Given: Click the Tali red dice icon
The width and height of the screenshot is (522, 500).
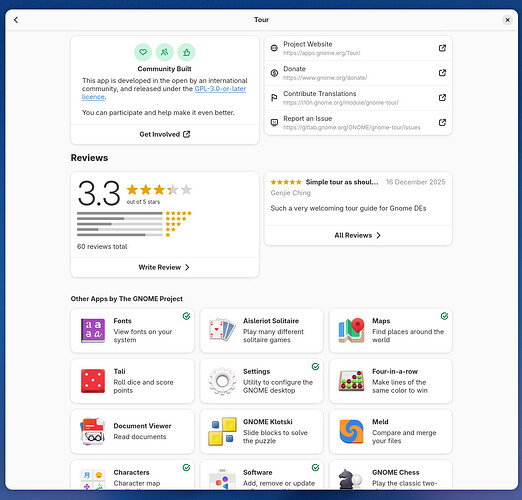Looking at the screenshot, I should [x=93, y=381].
